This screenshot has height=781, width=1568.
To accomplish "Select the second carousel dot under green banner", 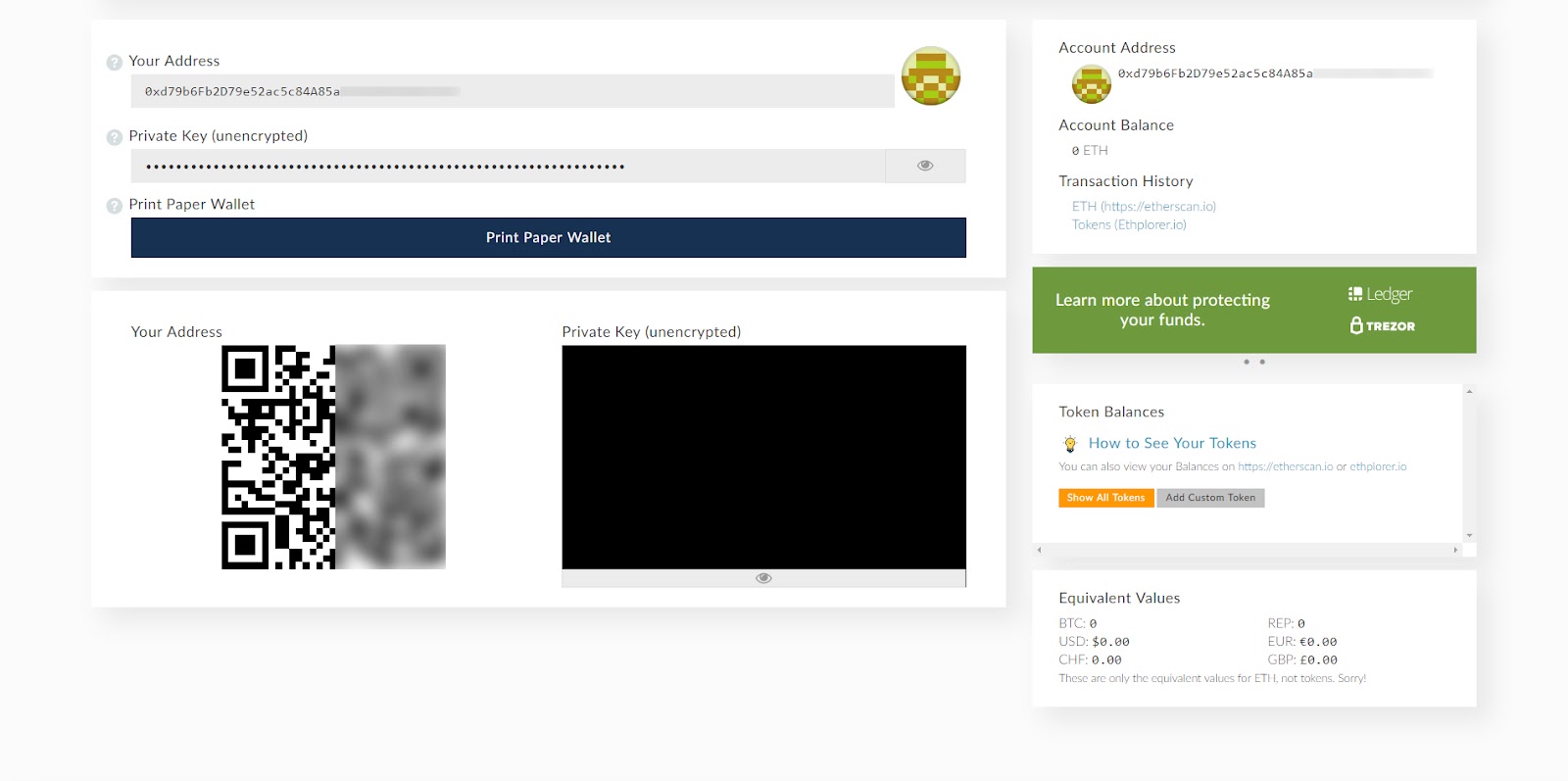I will pyautogui.click(x=1262, y=362).
